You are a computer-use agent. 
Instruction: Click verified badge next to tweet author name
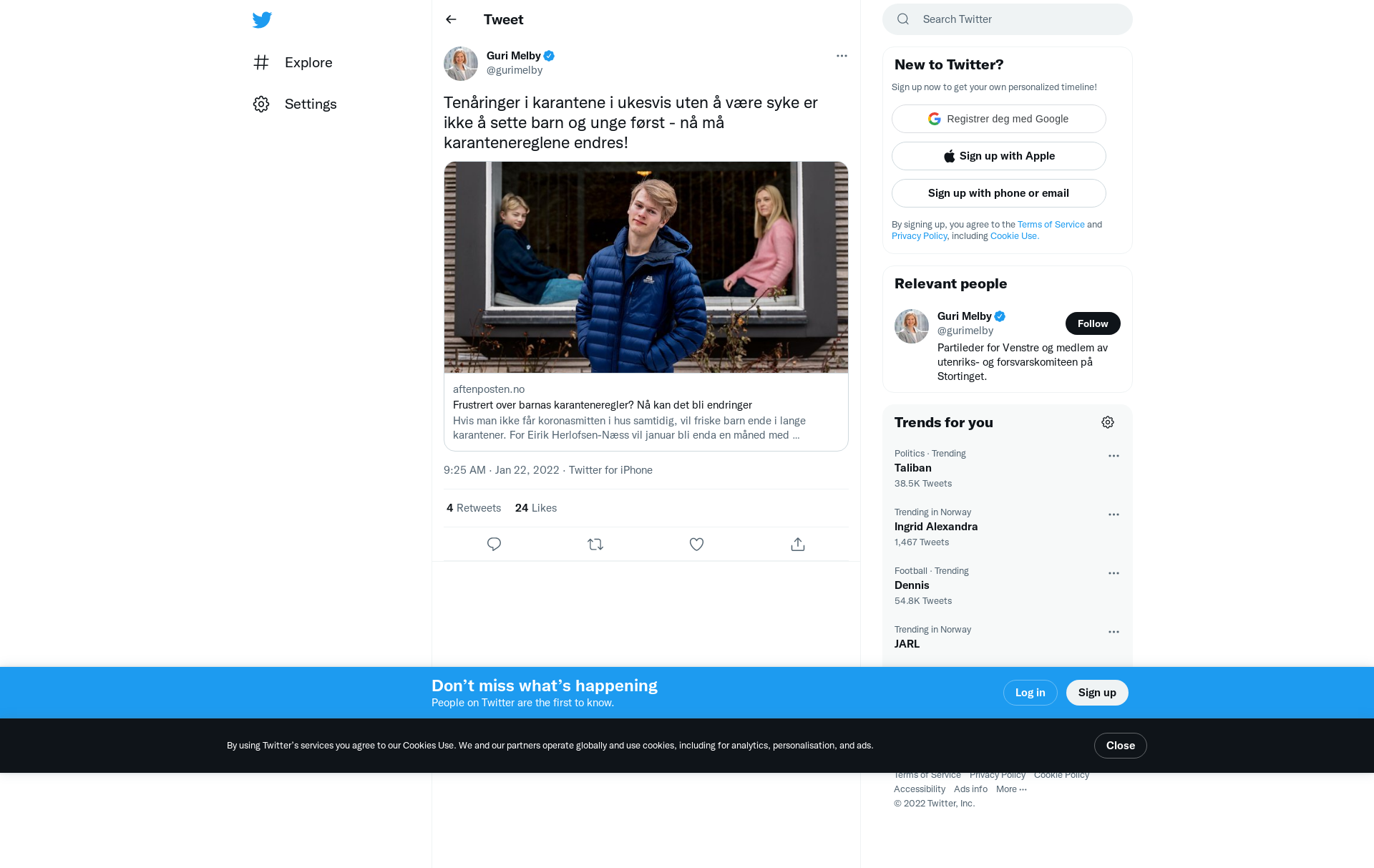pyautogui.click(x=549, y=56)
